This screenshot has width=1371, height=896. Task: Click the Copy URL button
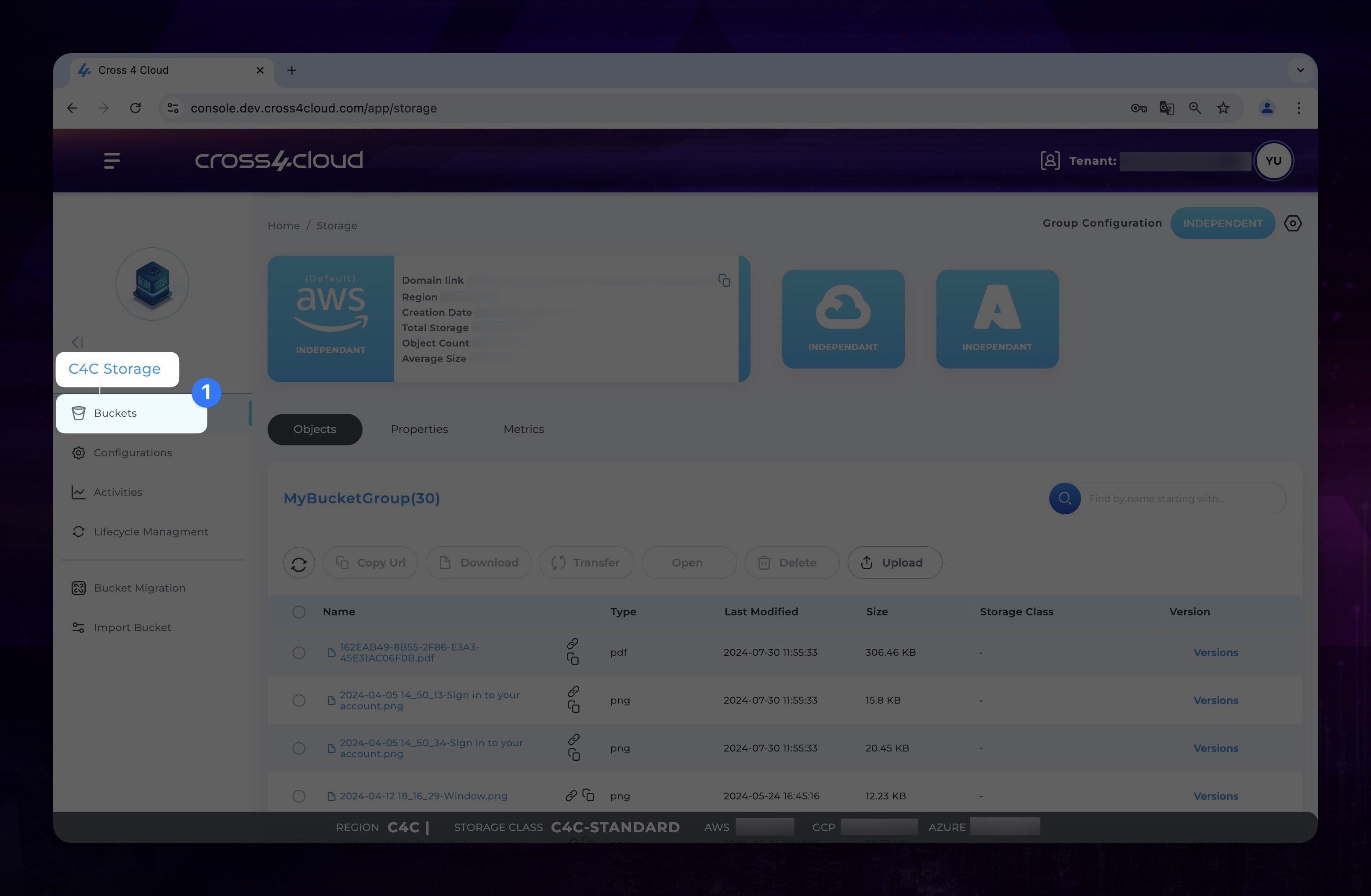pyautogui.click(x=370, y=563)
